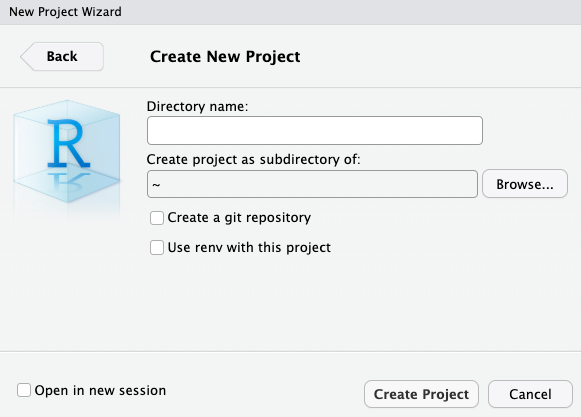Click the tilde character in the path field
Viewport: 581px width, 417px height.
pos(156,185)
